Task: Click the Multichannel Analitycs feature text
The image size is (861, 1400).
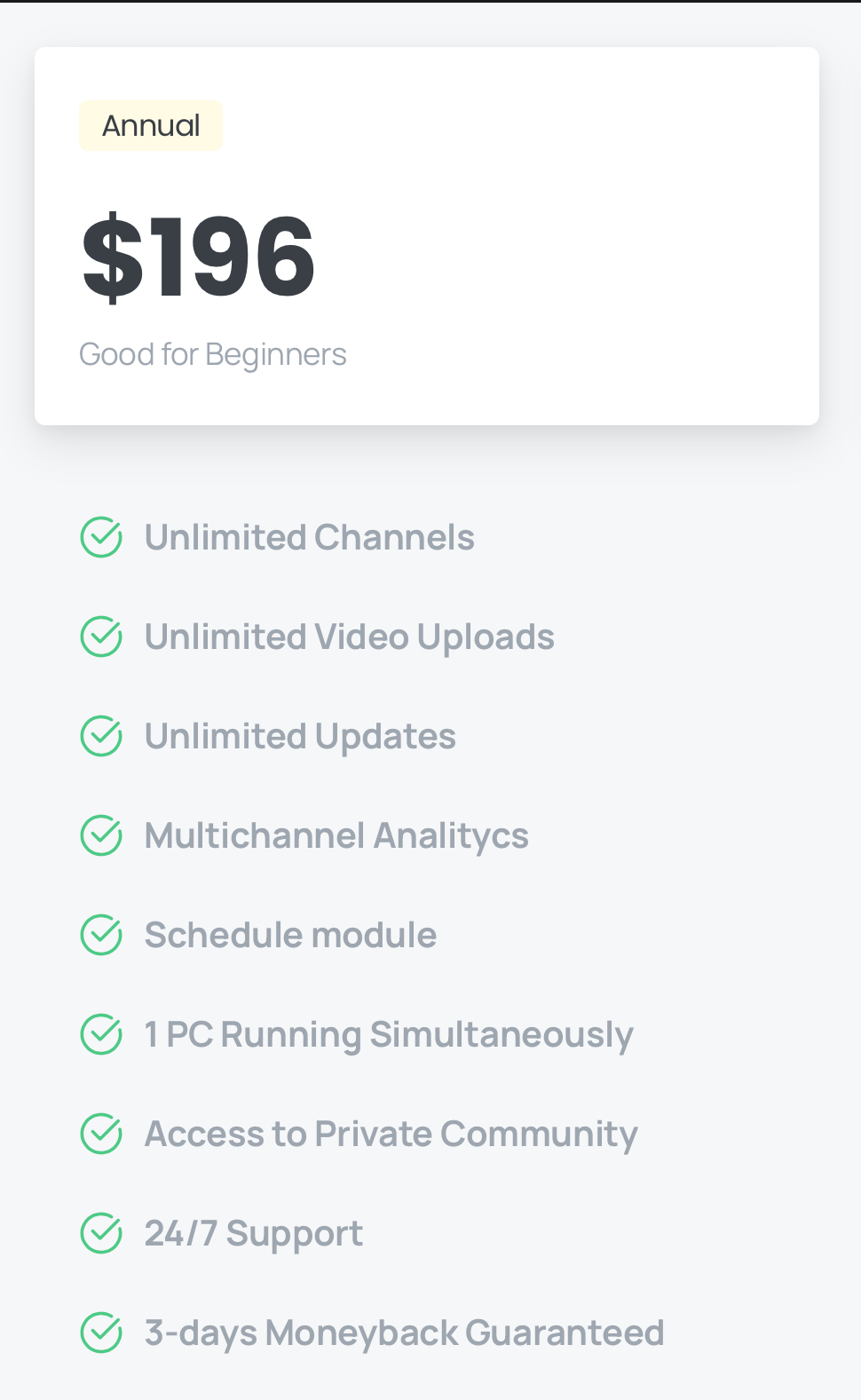Action: (x=336, y=837)
